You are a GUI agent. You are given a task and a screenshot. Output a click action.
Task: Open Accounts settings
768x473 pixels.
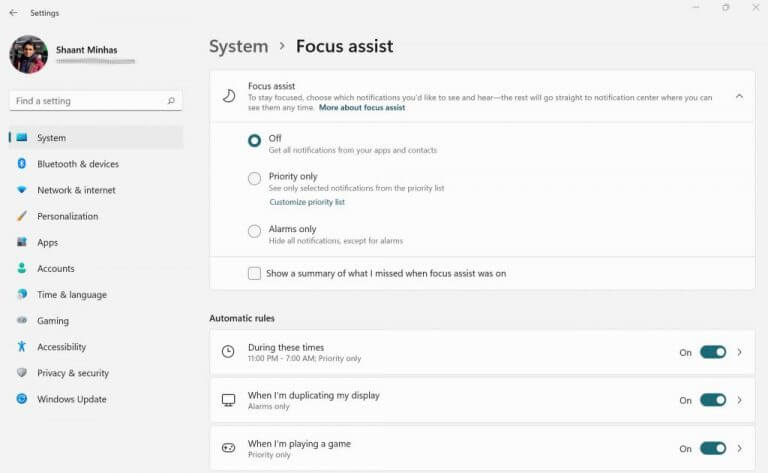pos(96,268)
